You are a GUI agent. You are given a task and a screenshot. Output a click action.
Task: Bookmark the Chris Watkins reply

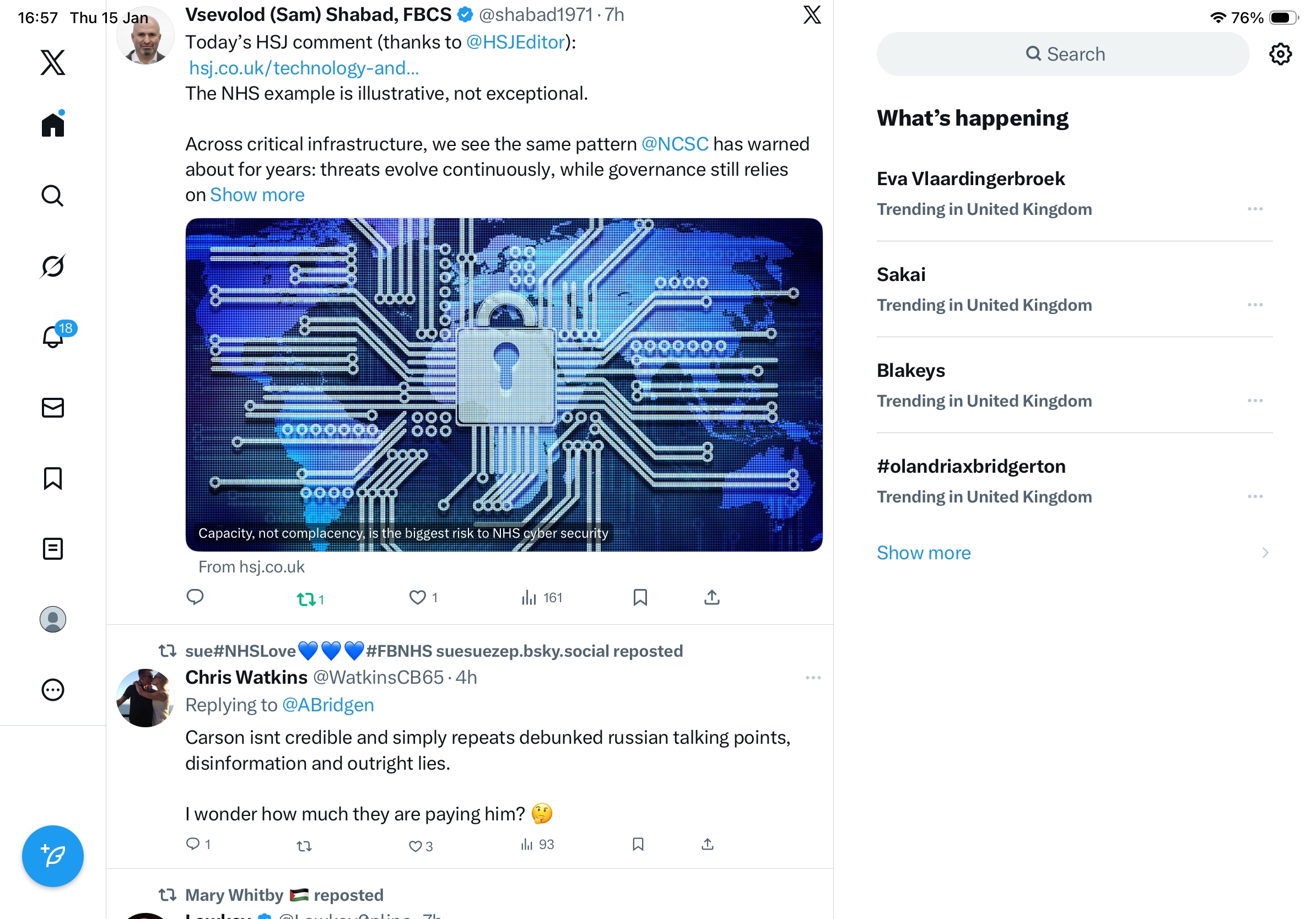coord(638,844)
